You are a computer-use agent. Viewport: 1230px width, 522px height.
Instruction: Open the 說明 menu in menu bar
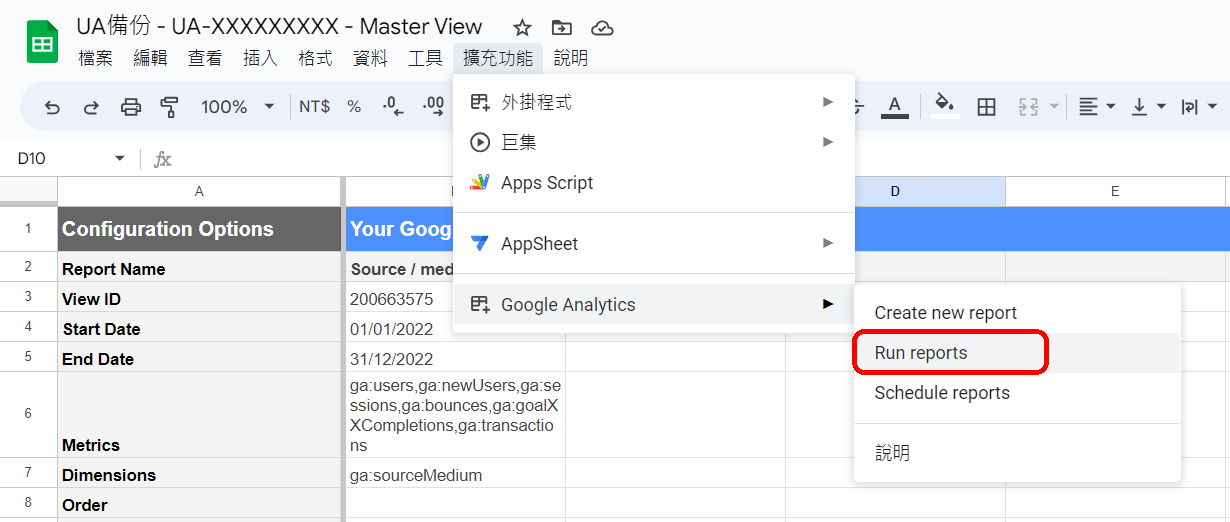[571, 59]
